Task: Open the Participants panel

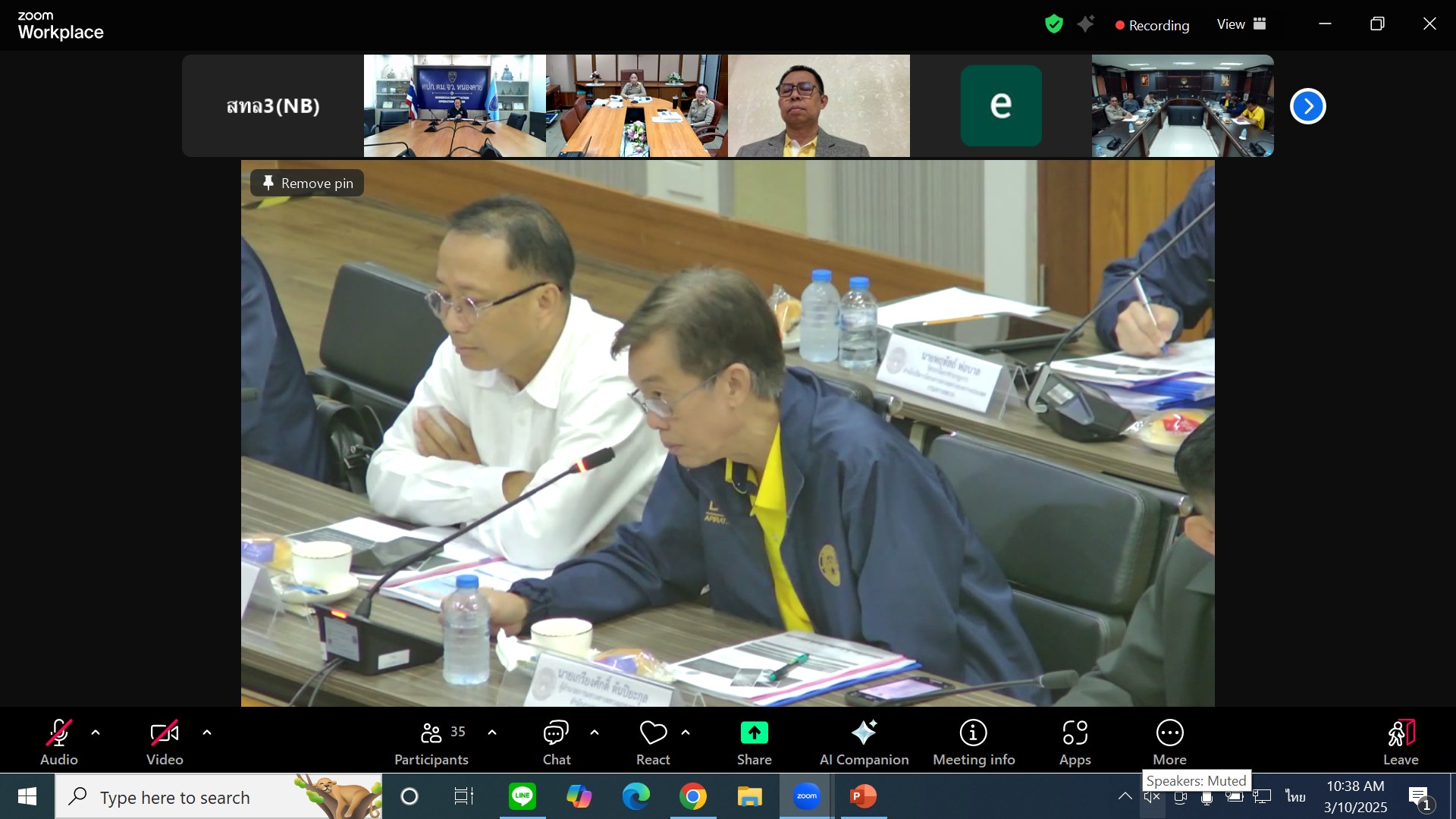Action: pos(431,742)
